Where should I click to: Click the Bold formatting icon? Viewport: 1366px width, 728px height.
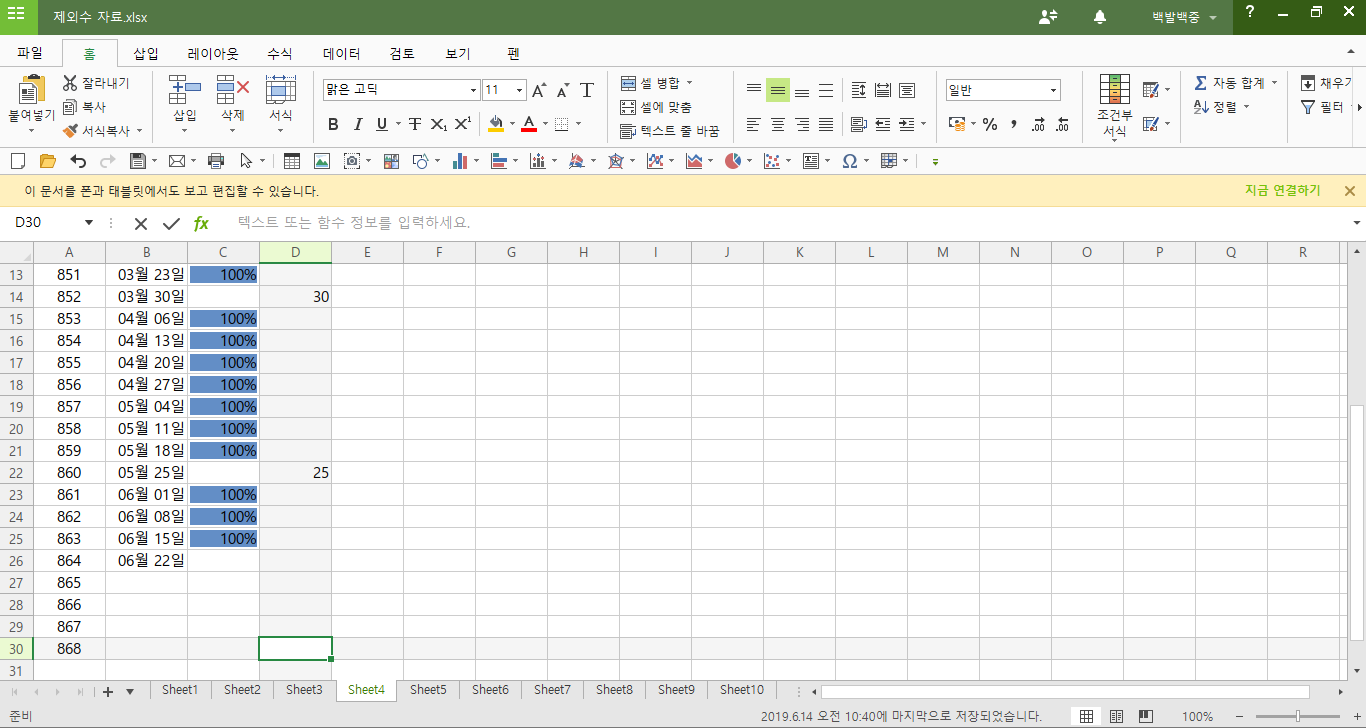pyautogui.click(x=333, y=124)
